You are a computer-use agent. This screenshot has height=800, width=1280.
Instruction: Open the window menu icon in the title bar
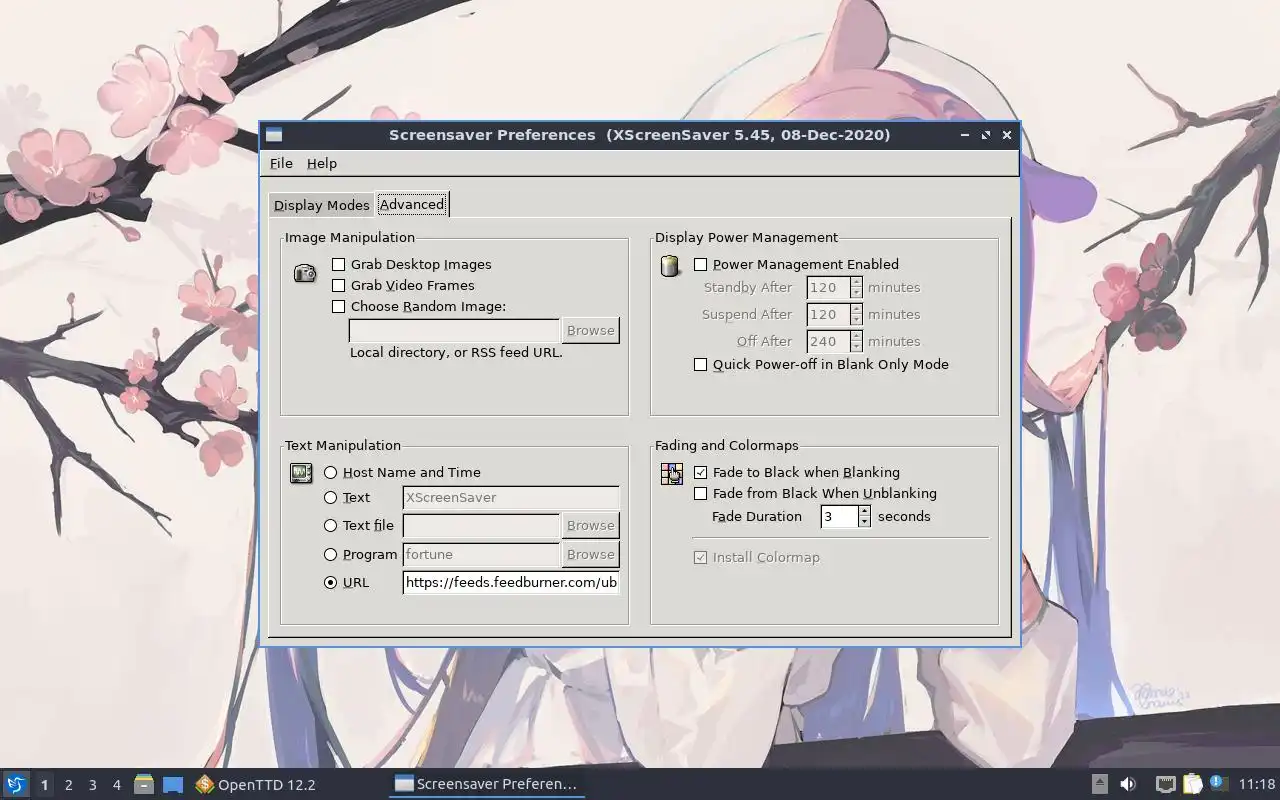coord(273,135)
